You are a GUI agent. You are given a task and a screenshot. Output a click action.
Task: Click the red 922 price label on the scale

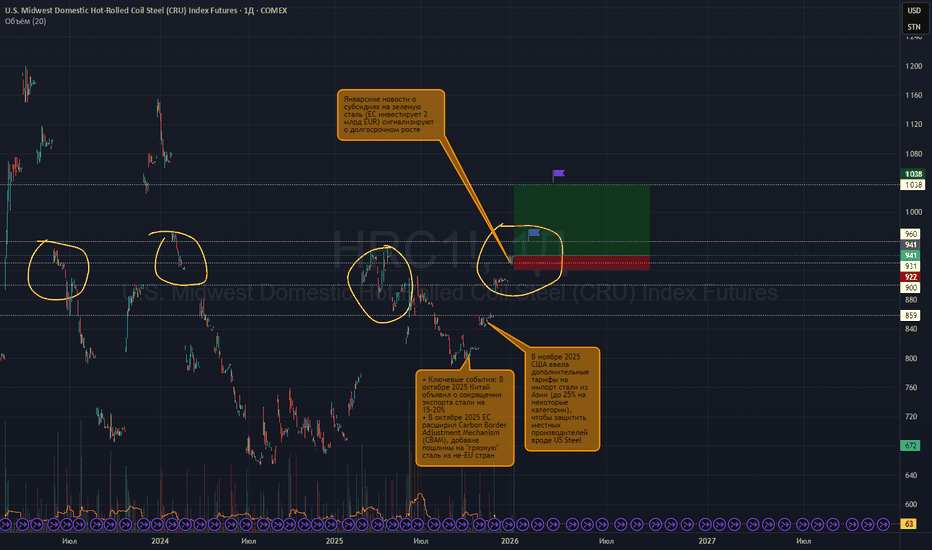point(912,276)
